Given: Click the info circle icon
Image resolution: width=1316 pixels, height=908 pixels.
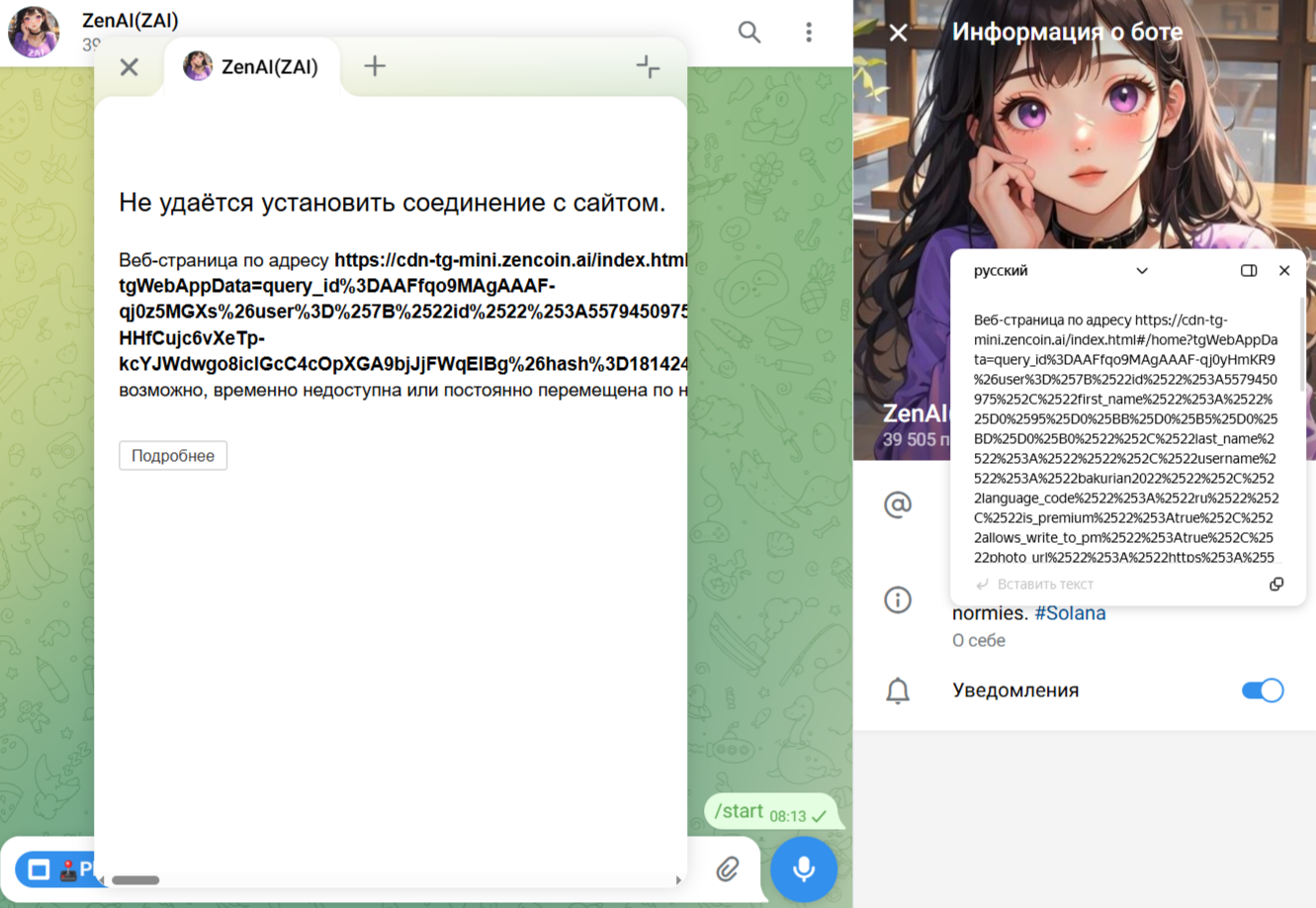Looking at the screenshot, I should pos(898,599).
